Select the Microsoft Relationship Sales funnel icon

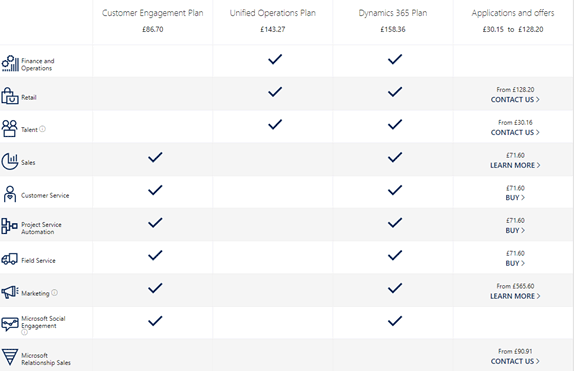(x=10, y=357)
